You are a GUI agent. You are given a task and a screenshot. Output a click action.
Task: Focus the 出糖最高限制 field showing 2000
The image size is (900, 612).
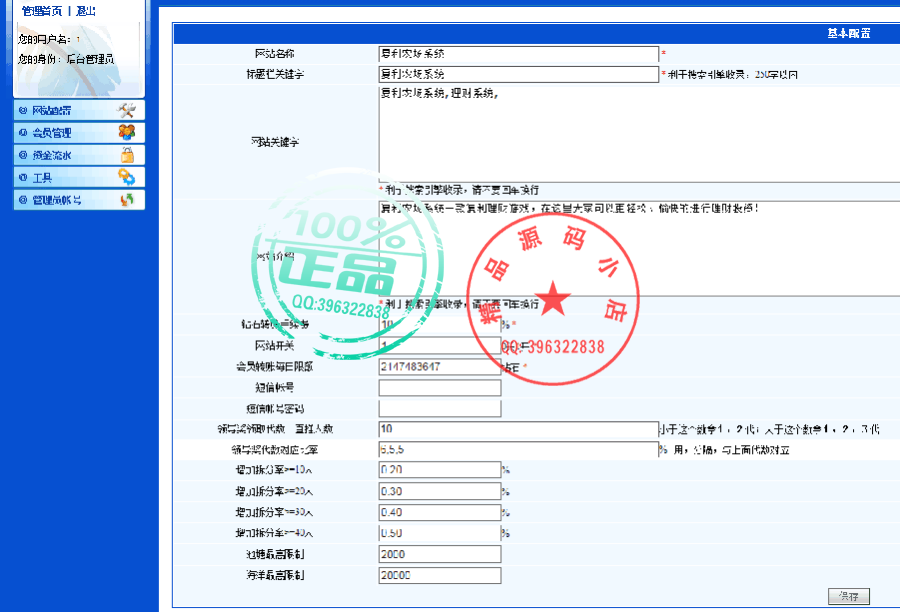(x=440, y=554)
